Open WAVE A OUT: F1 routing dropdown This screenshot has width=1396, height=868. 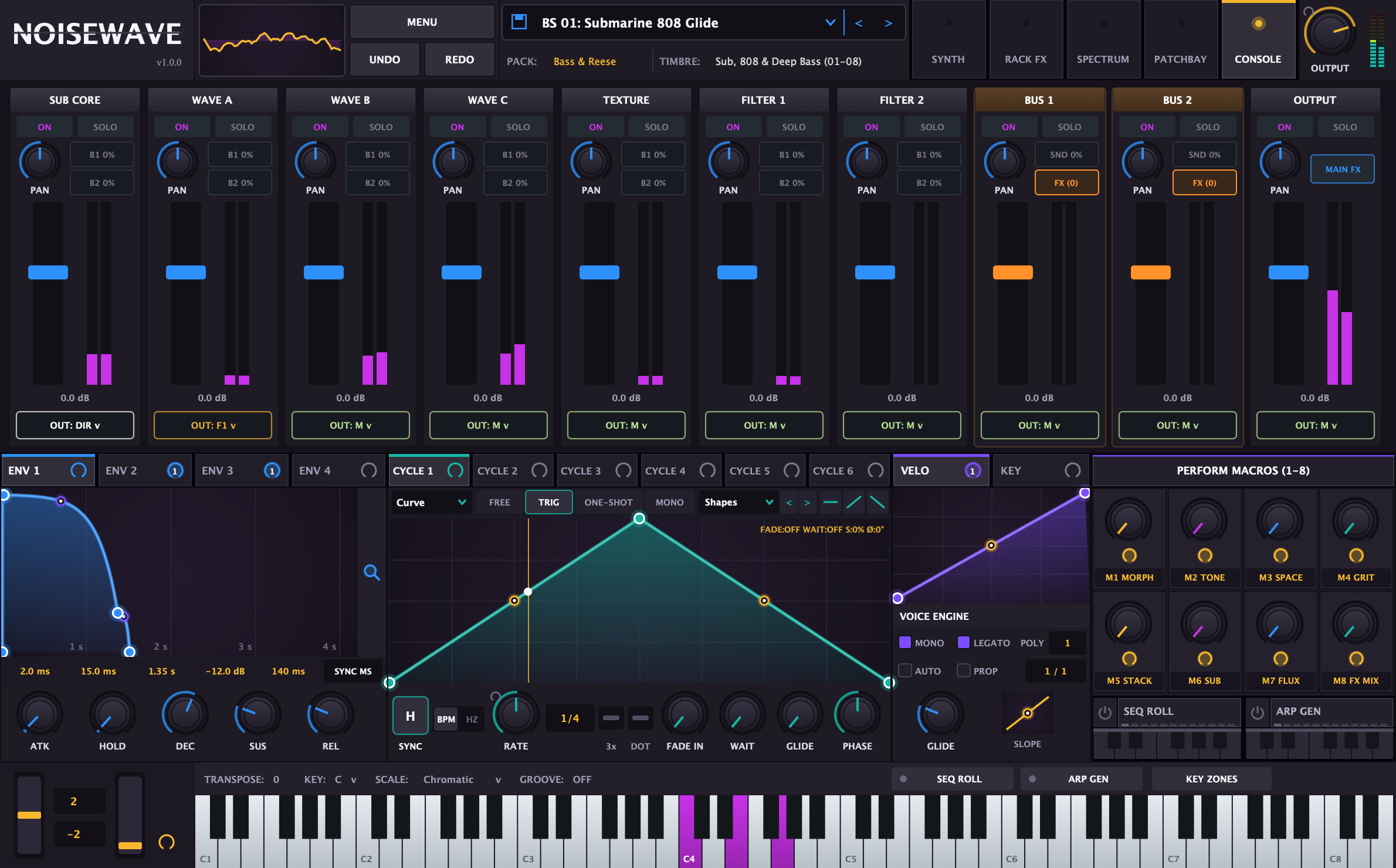(x=213, y=425)
